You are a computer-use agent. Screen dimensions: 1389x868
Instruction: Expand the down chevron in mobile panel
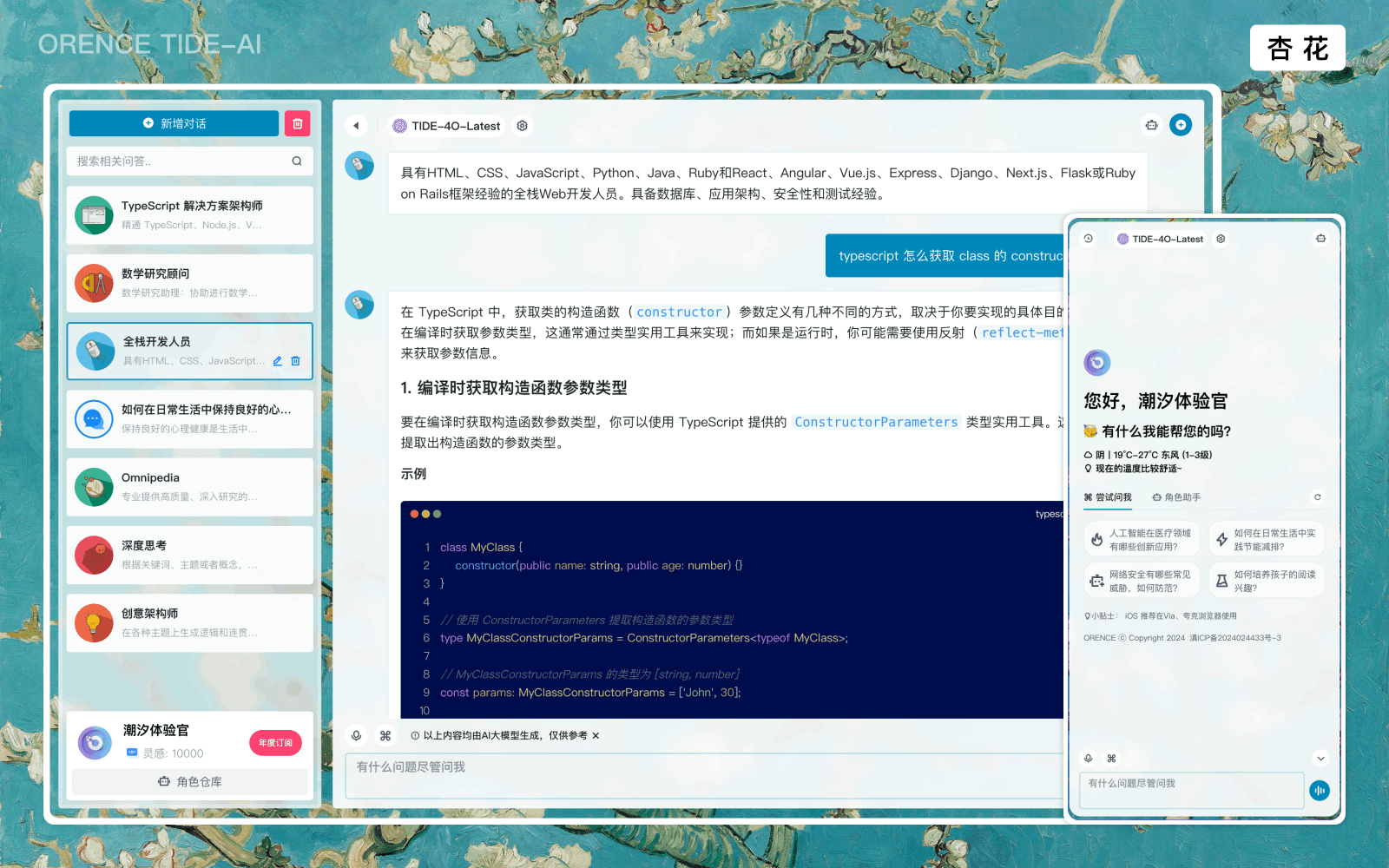coord(1320,758)
